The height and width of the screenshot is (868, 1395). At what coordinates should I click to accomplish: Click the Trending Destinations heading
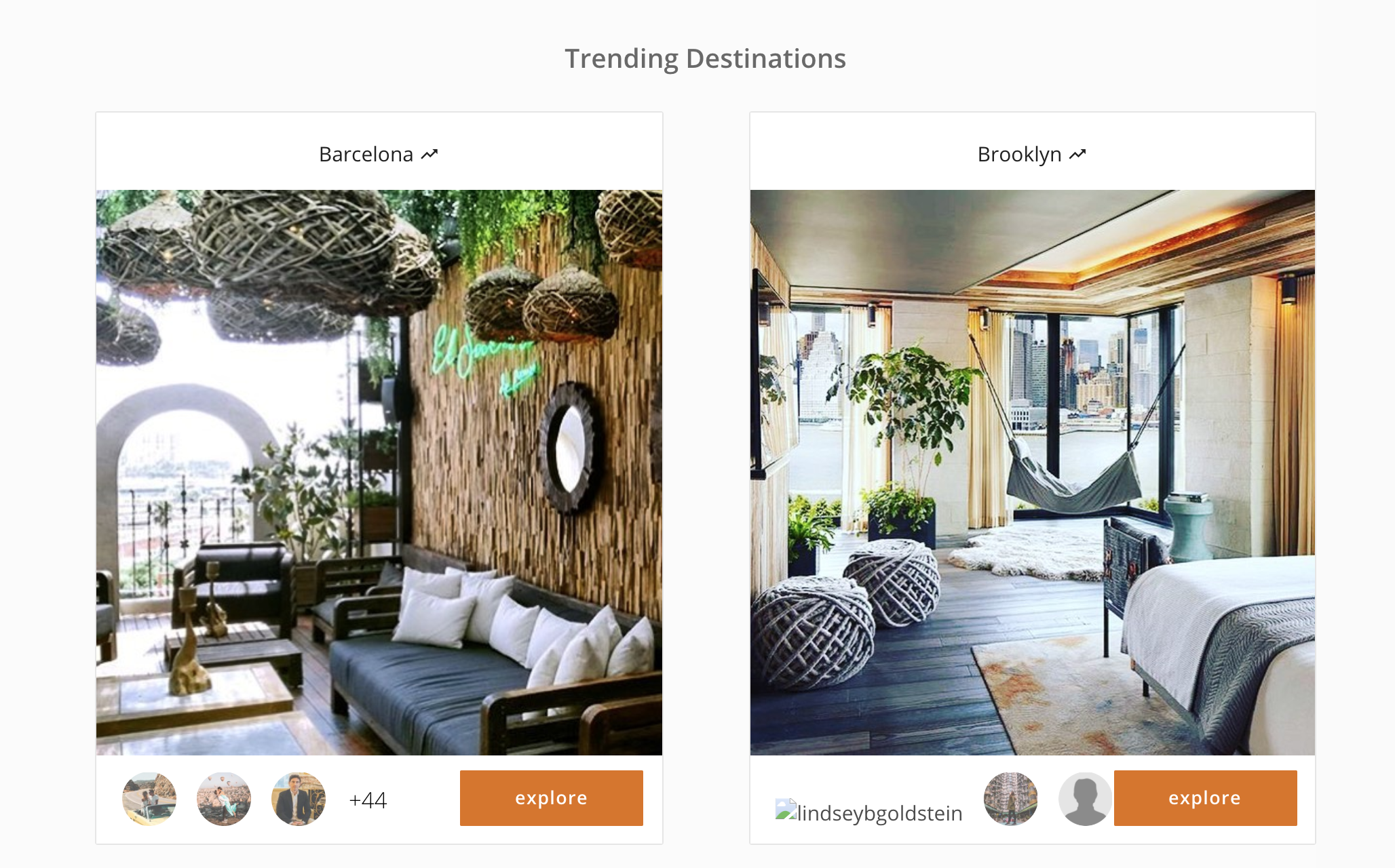pos(705,58)
